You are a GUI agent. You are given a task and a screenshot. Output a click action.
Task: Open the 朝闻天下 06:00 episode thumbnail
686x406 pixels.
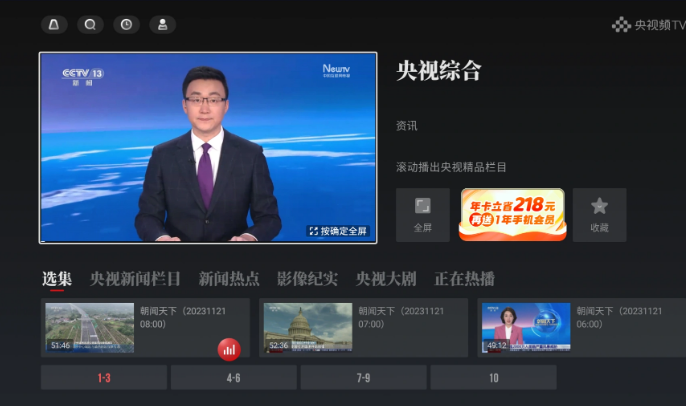click(x=526, y=328)
